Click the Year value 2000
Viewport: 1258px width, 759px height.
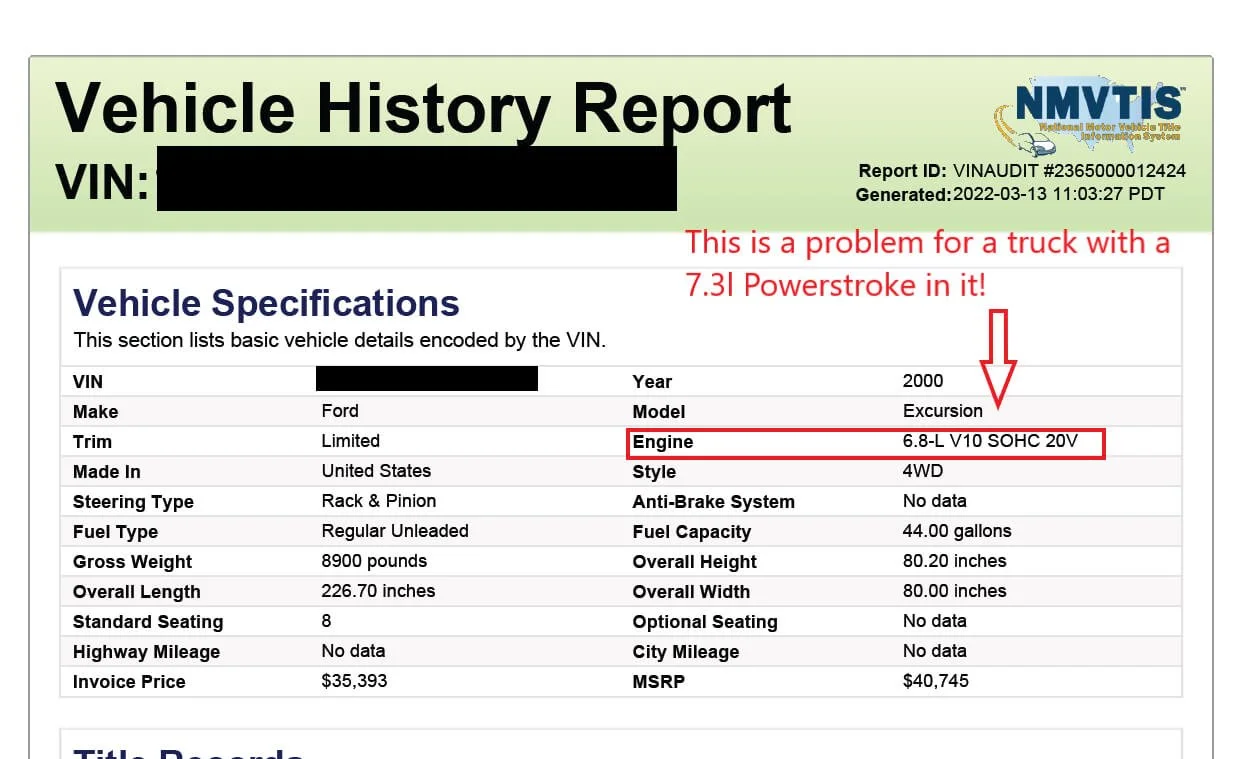pos(923,381)
